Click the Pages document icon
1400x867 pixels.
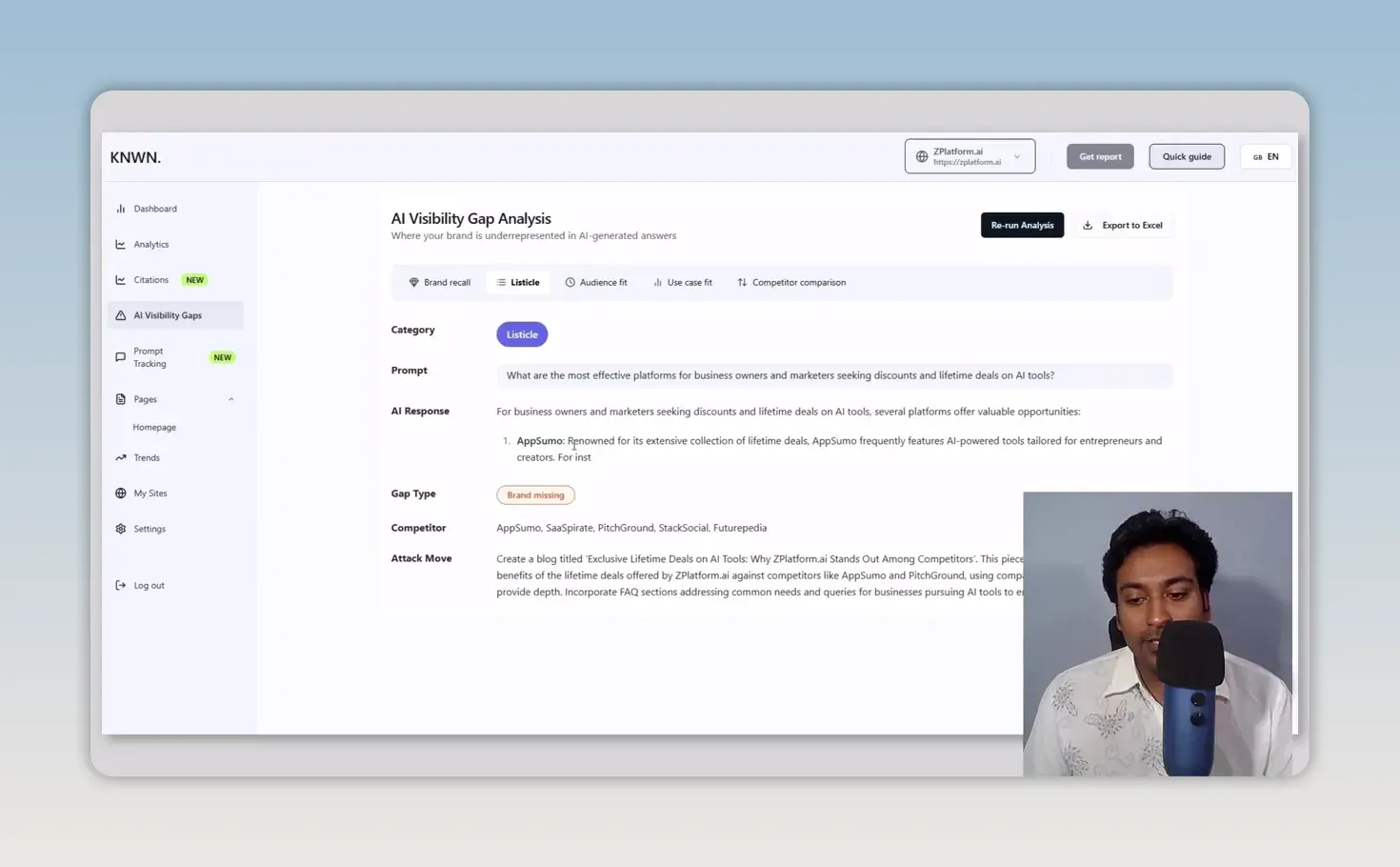tap(120, 399)
